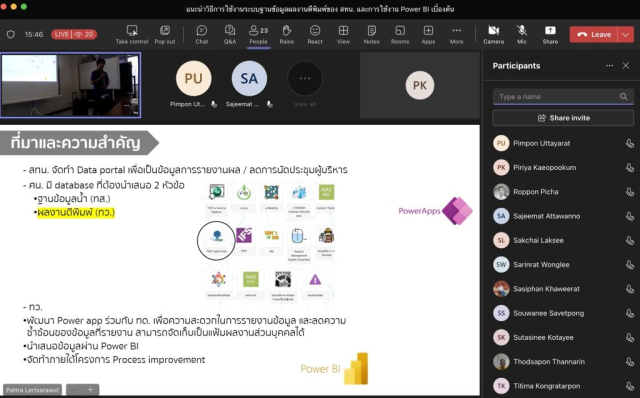
Task: Select Titima Kongratarpon in participant list
Action: click(563, 386)
